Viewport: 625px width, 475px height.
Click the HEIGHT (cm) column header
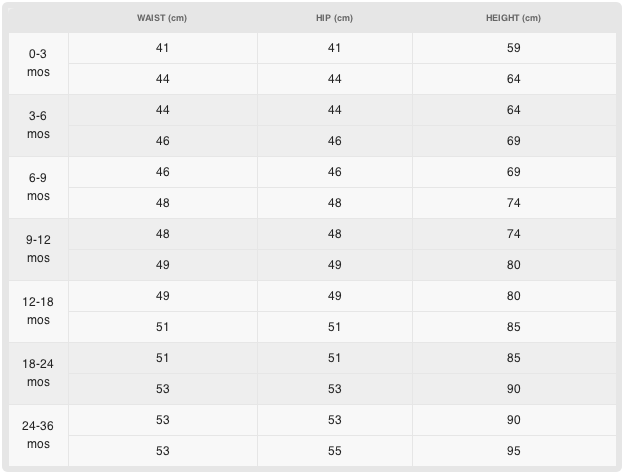click(x=513, y=19)
